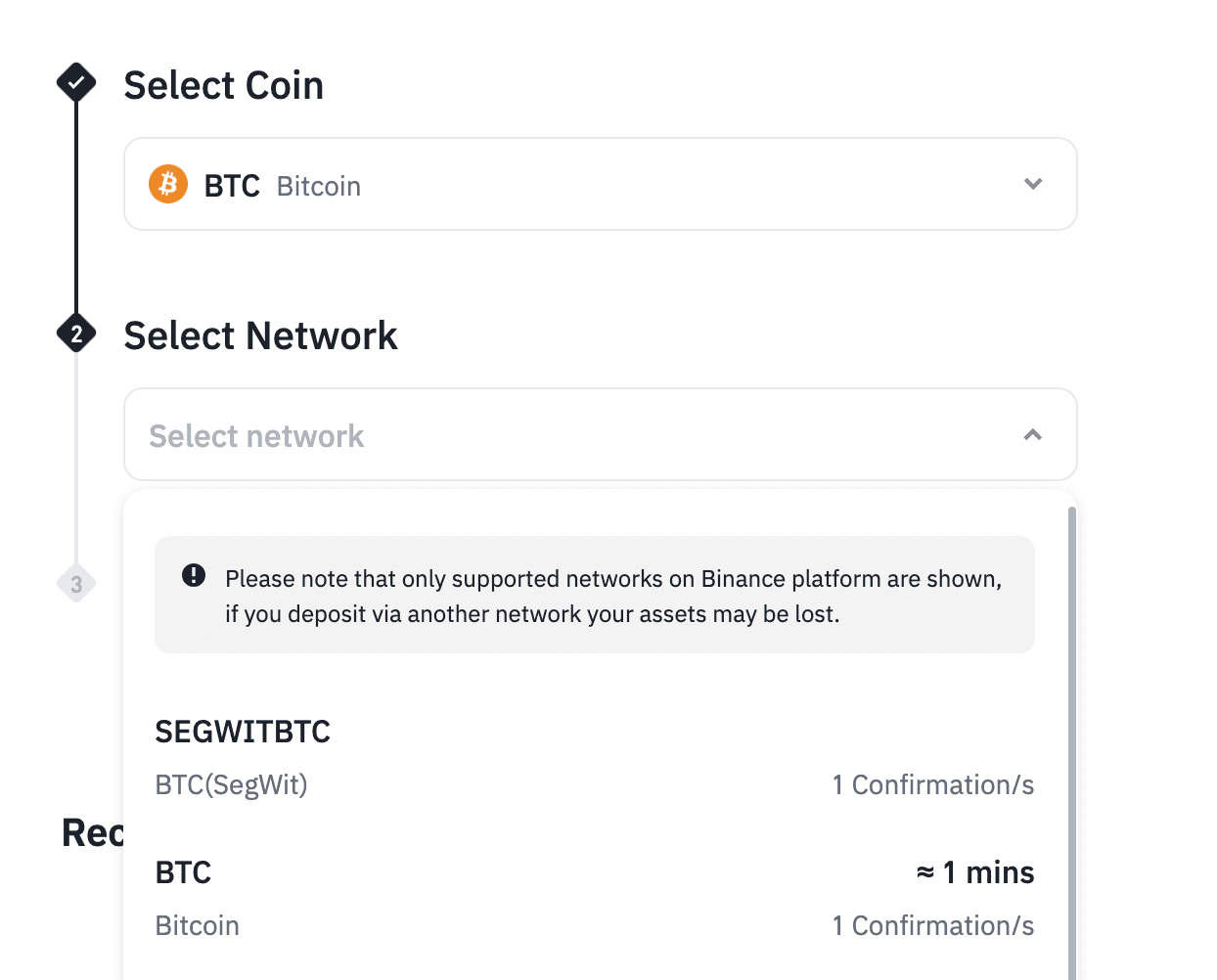The image size is (1217, 980).
Task: Expand the coin selector down chevron
Action: pos(1032,184)
